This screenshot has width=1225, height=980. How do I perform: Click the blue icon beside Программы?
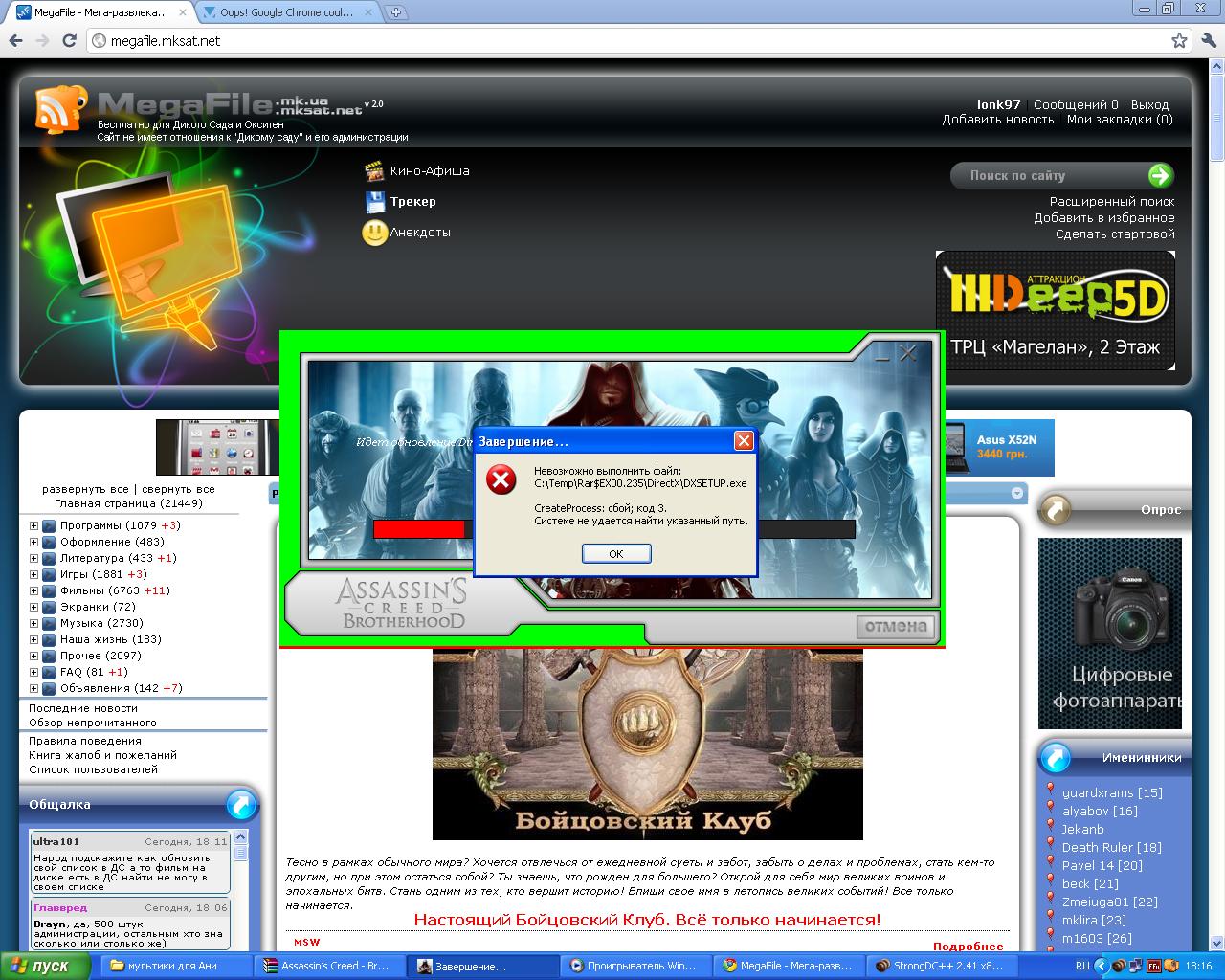click(48, 525)
